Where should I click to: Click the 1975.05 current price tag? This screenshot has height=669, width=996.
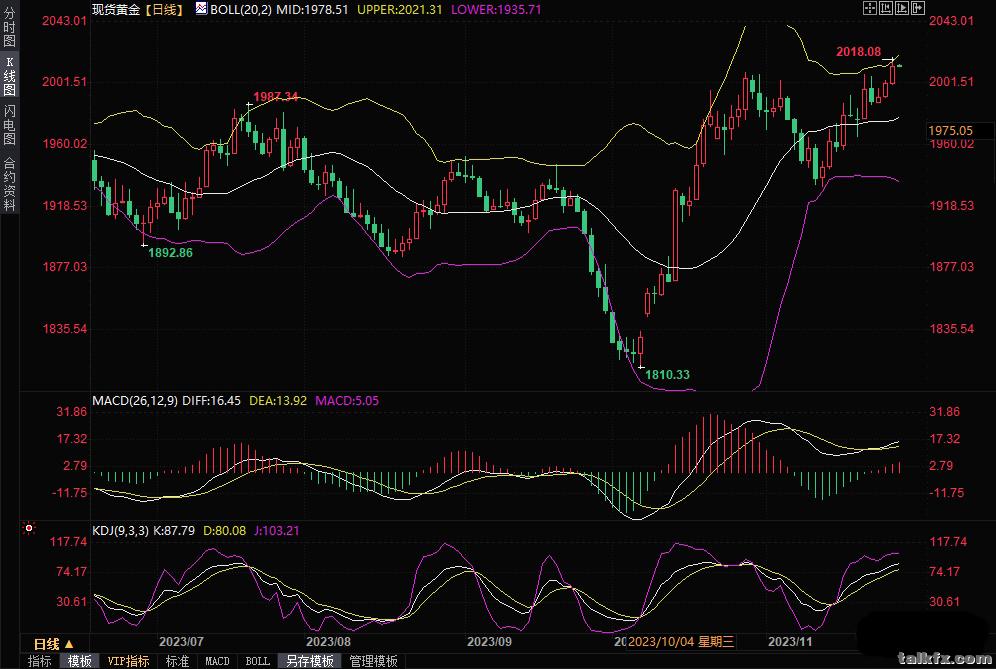(950, 130)
